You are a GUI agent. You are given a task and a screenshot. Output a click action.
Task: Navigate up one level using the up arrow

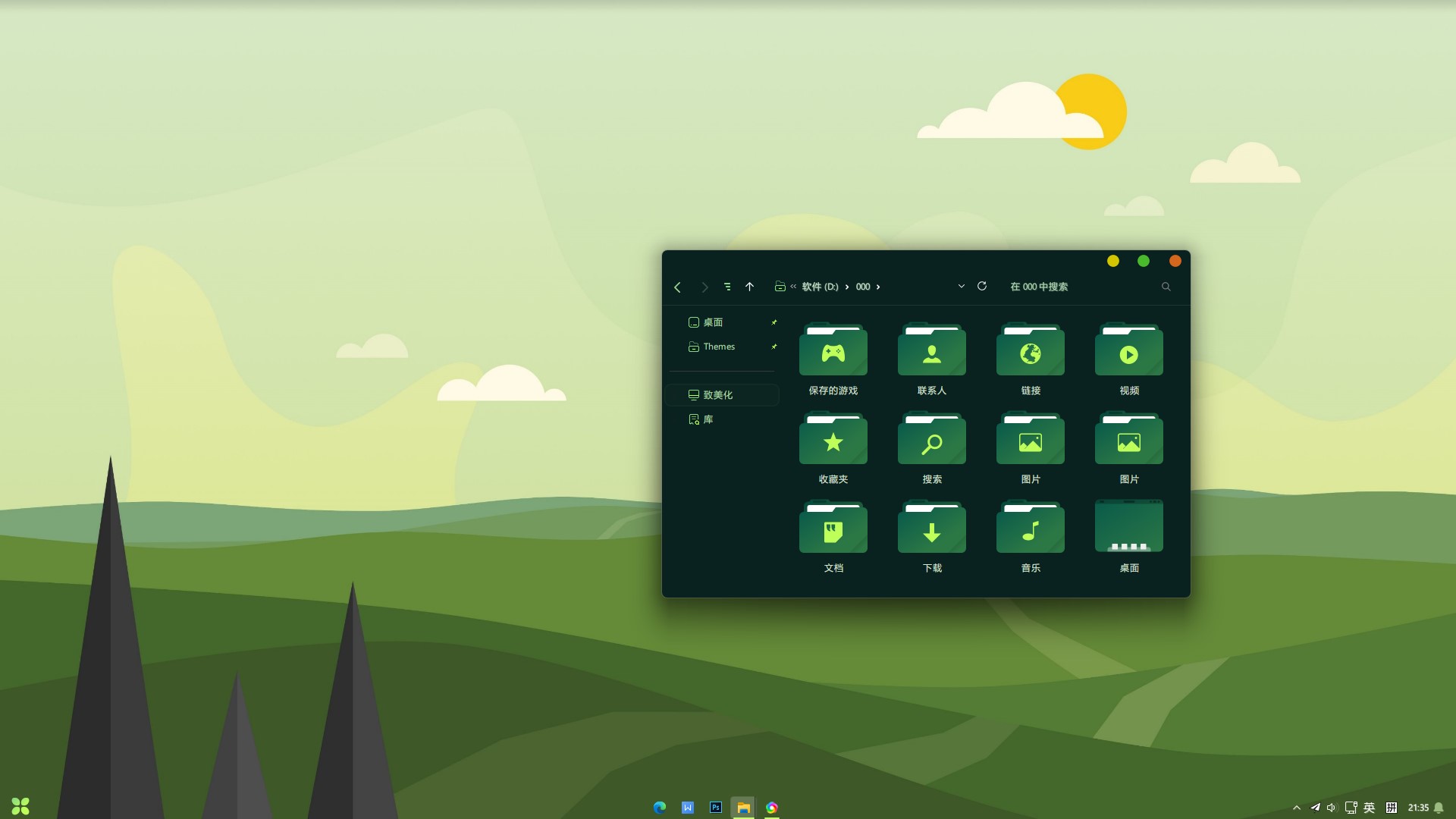point(750,287)
